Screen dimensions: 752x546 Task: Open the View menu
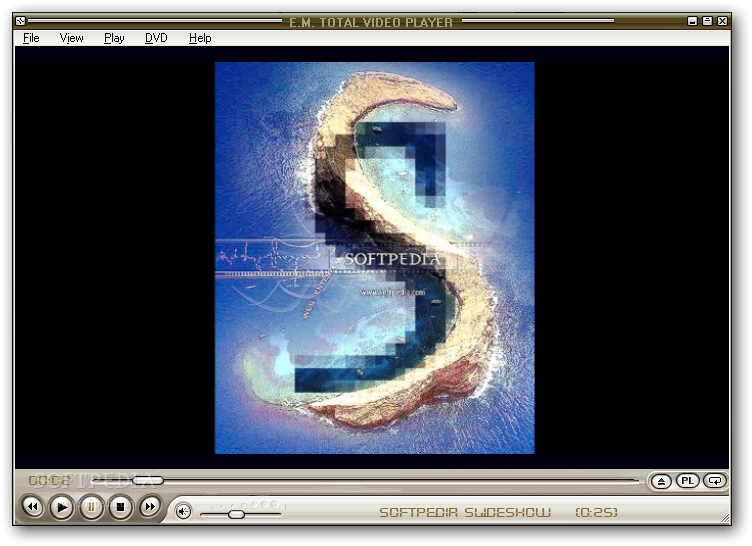pos(71,38)
